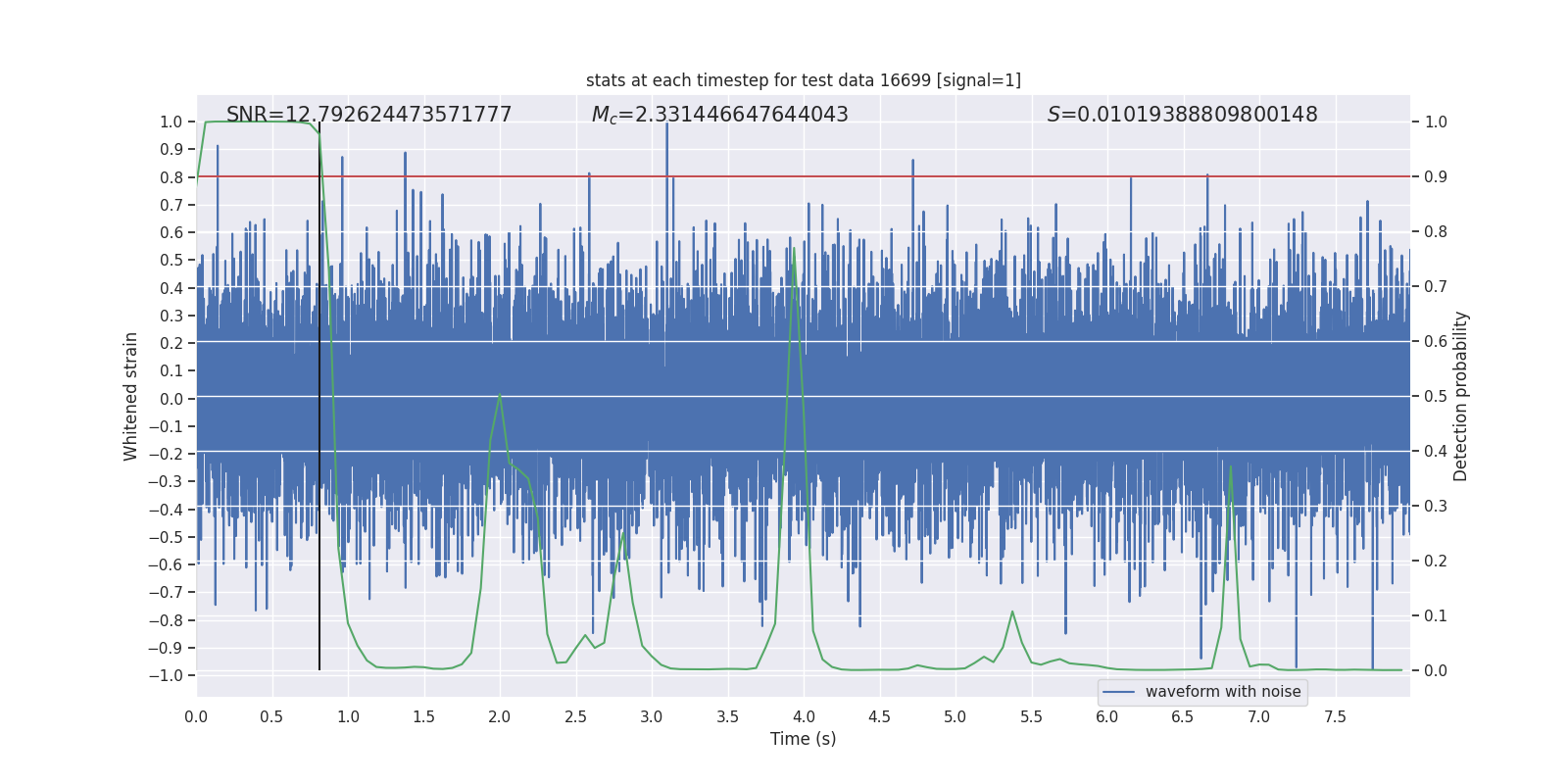Click the 'Detection probability' right axis label
1568x784 pixels.
[x=1461, y=396]
